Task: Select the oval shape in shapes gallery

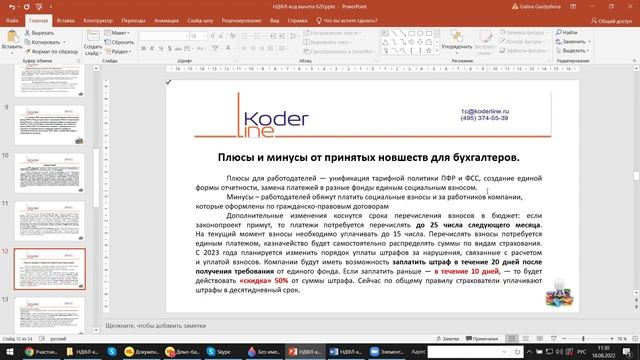Action: (420, 33)
